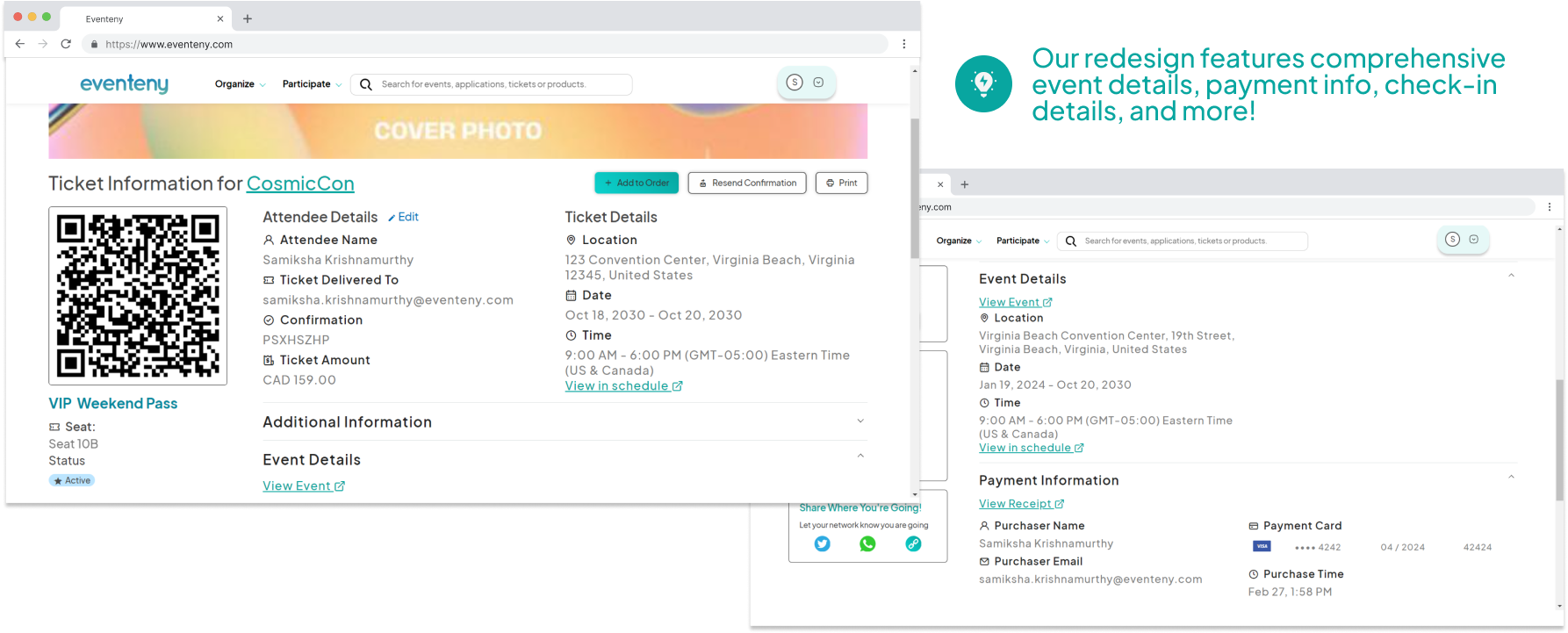
Task: Click the S profile avatar in the front window
Action: pos(795,83)
